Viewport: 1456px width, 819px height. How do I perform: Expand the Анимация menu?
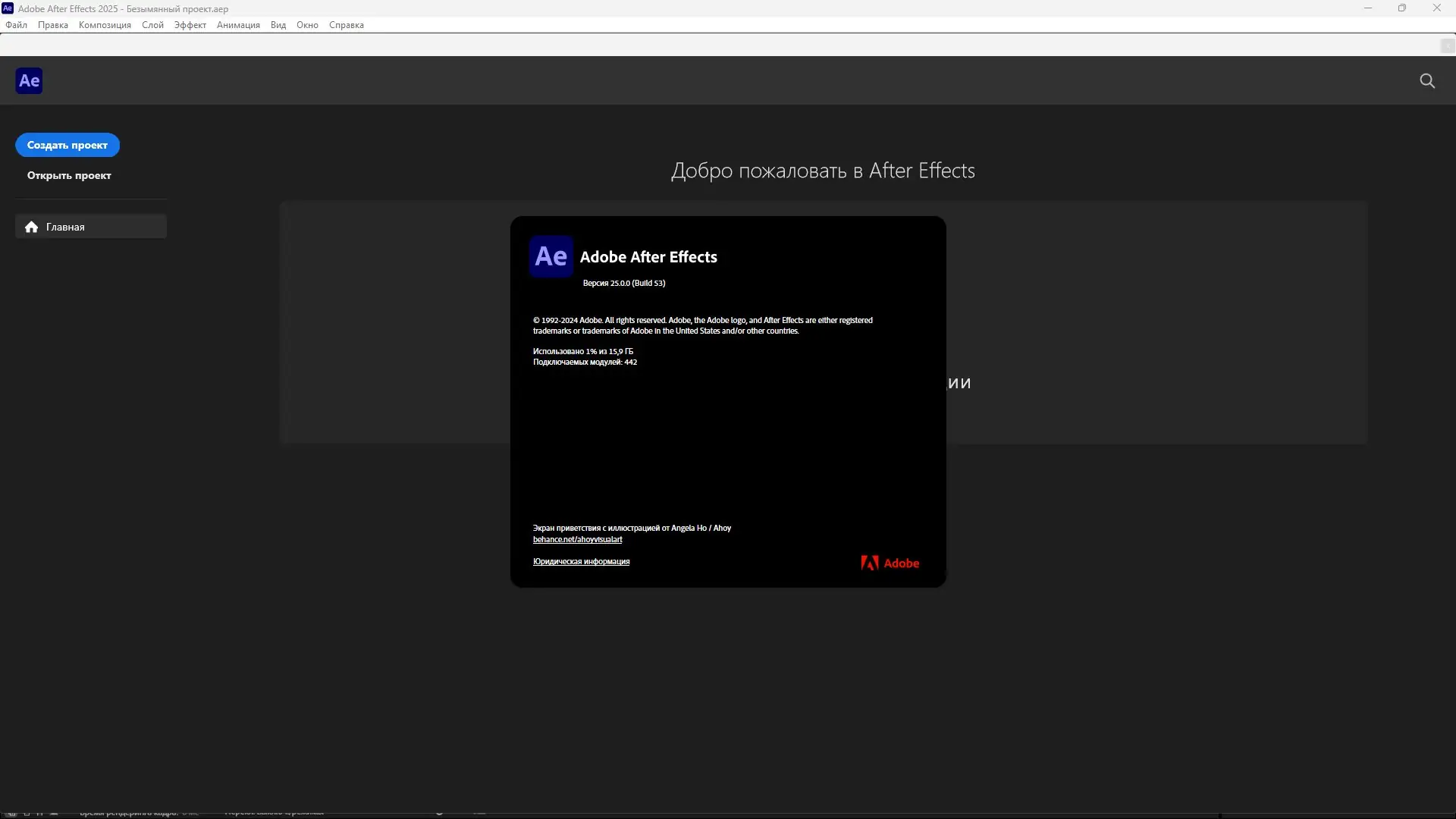tap(238, 25)
